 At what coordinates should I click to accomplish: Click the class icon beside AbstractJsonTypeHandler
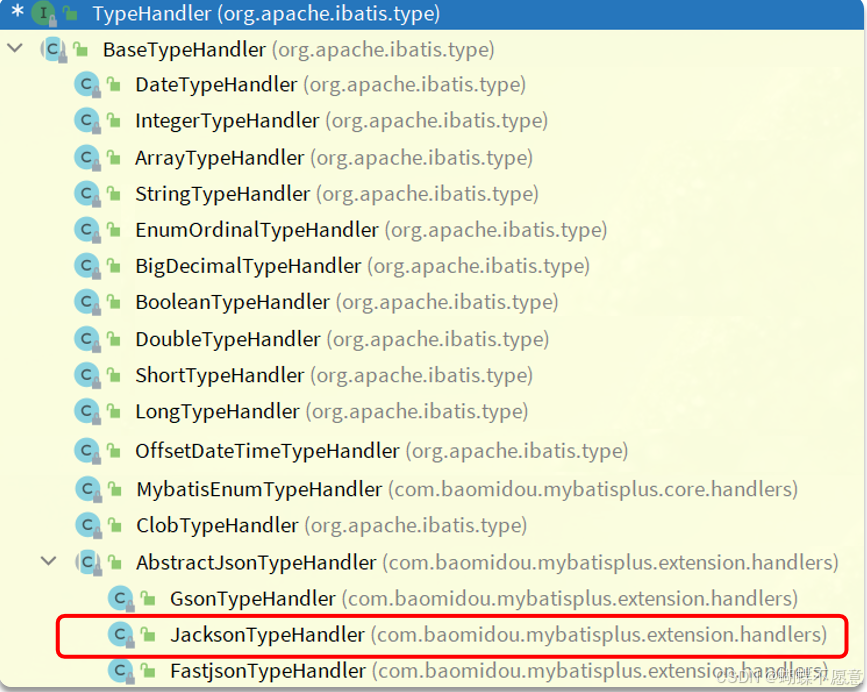click(x=90, y=562)
